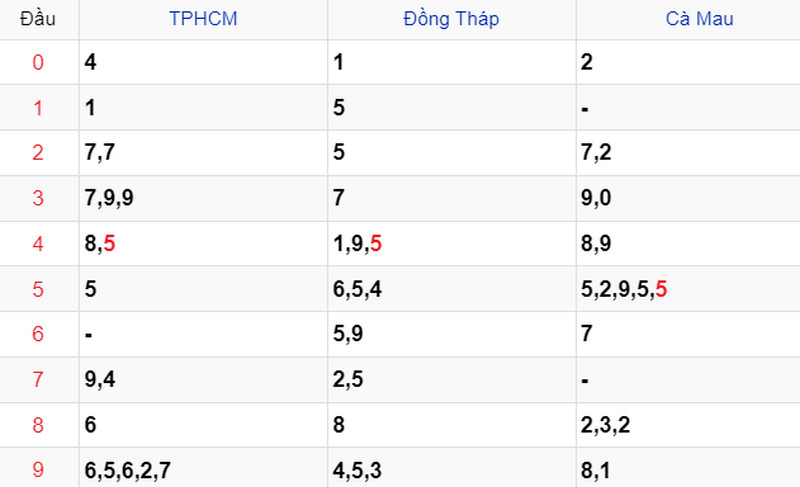This screenshot has width=800, height=487.
Task: Click TPHCM cell showing 9,4
Action: 203,379
